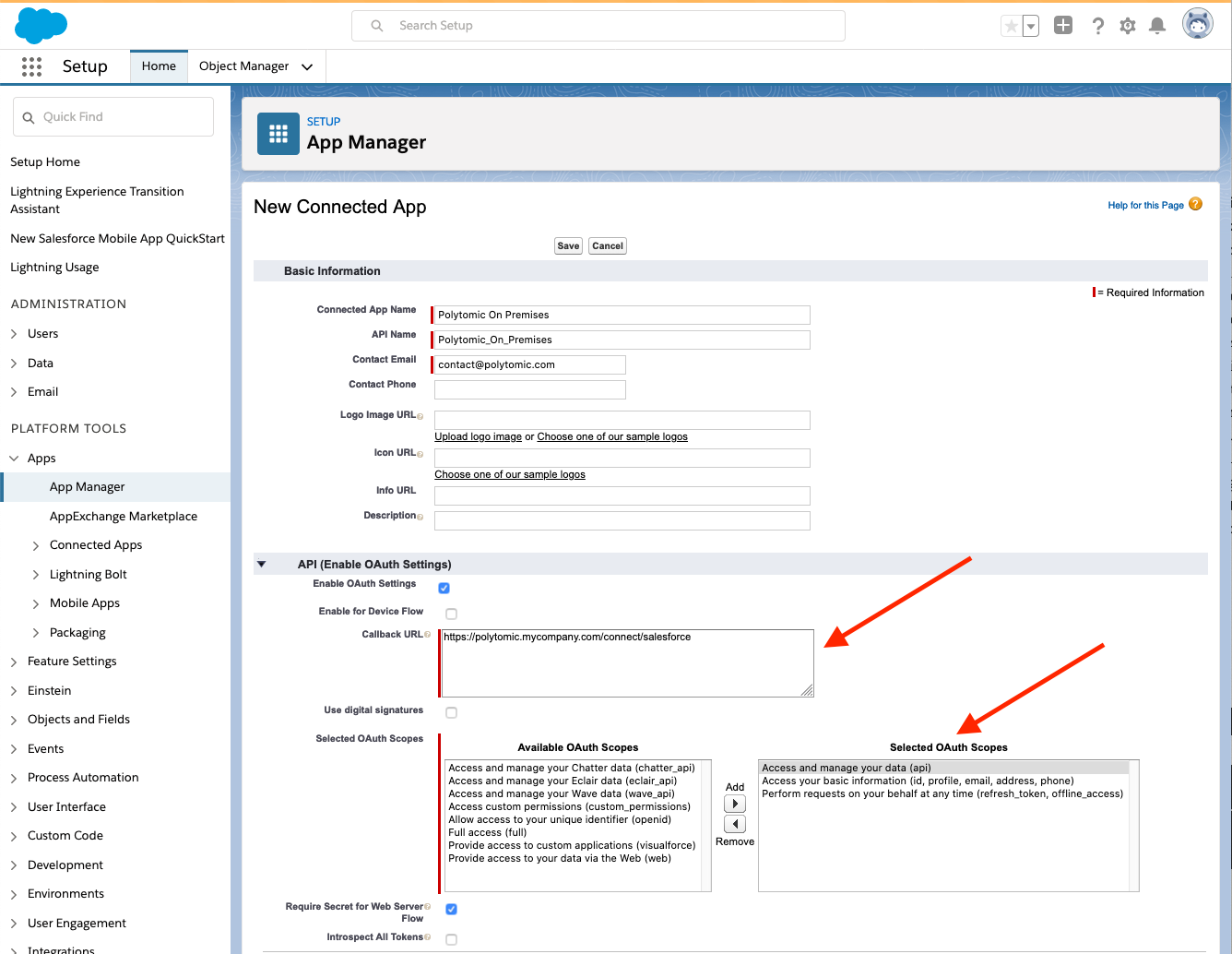Image resolution: width=1232 pixels, height=954 pixels.
Task: Click the API Name field
Action: pos(622,340)
